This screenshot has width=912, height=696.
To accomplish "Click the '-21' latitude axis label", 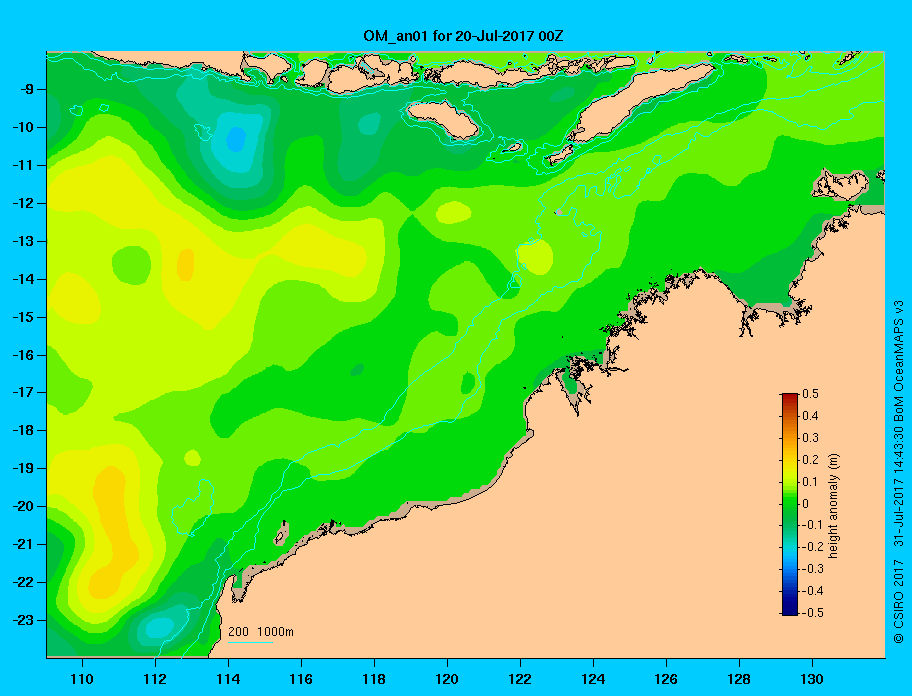I will (24, 545).
